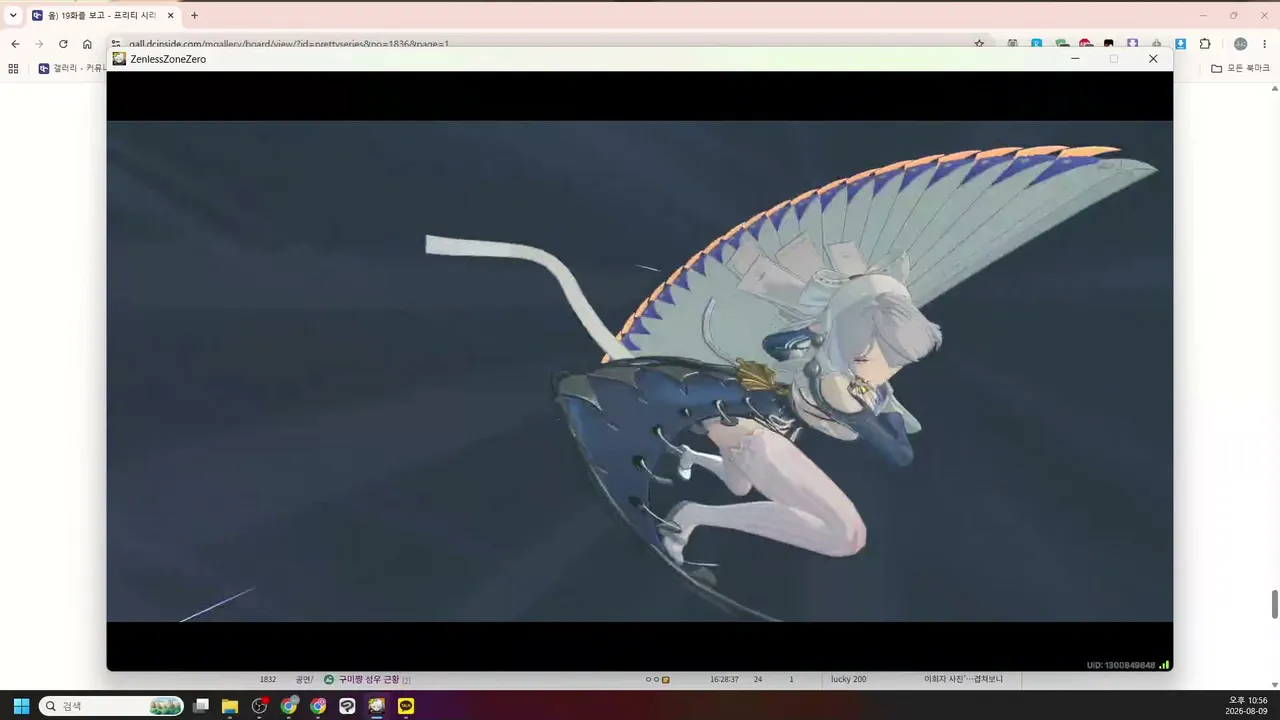The height and width of the screenshot is (720, 1280).
Task: Open the 구미짱 성우 근황 post link
Action: click(x=368, y=680)
